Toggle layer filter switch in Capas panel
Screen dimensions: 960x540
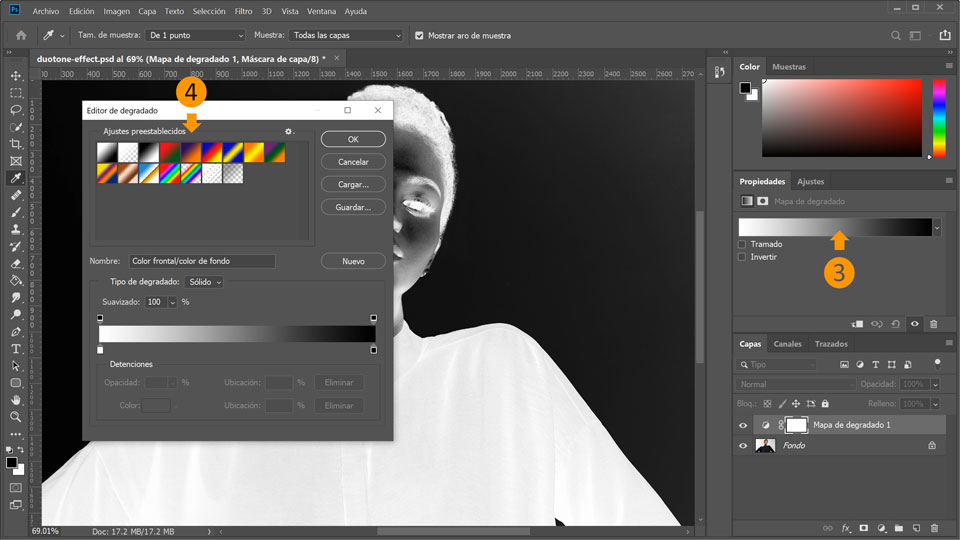(937, 364)
